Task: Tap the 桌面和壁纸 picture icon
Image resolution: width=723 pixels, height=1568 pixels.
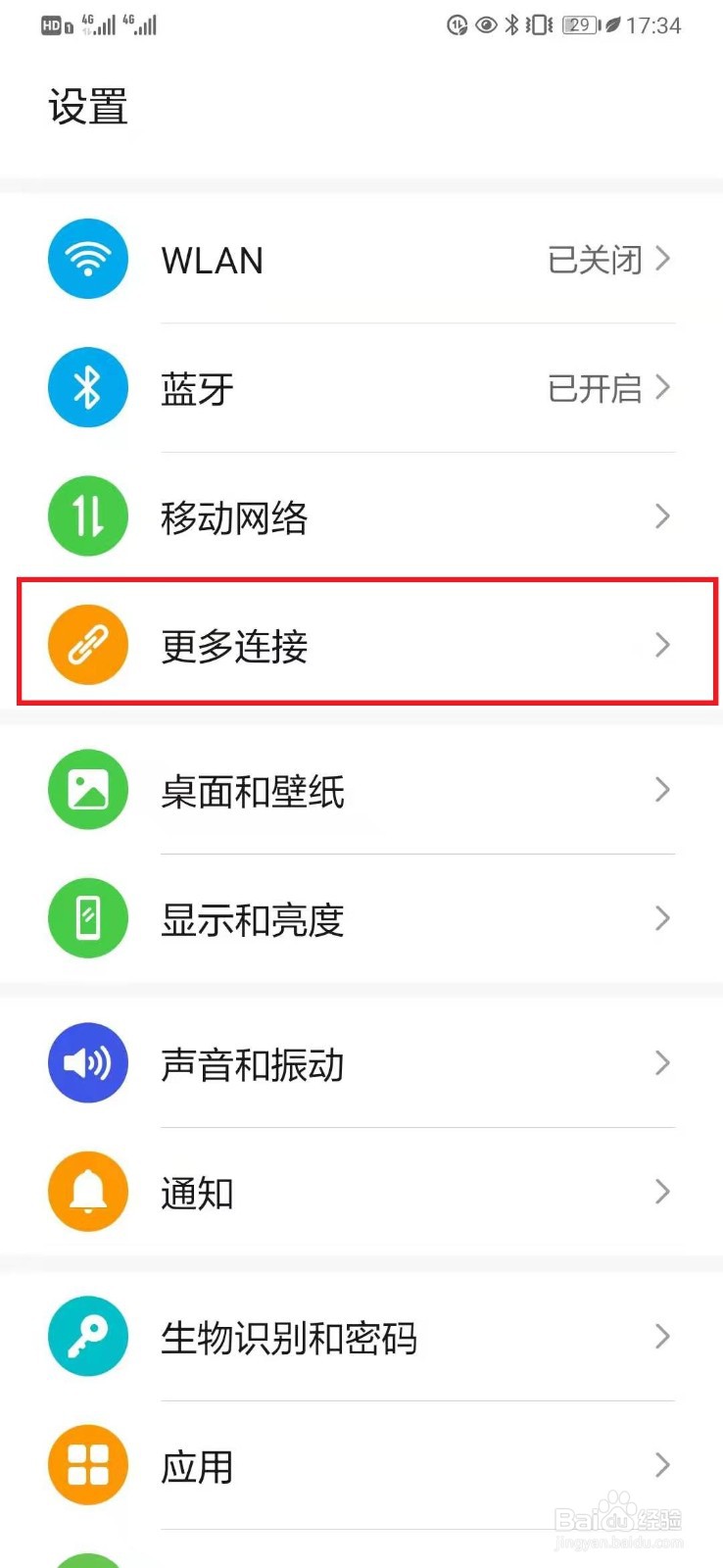Action: click(88, 790)
